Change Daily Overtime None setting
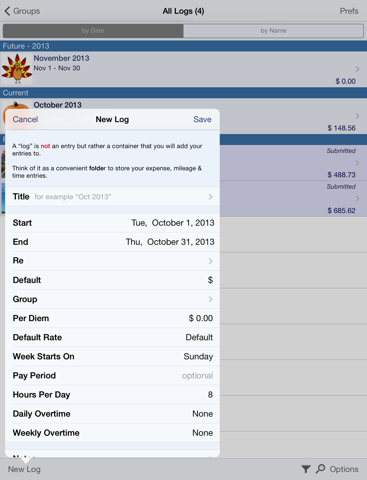 [112, 414]
